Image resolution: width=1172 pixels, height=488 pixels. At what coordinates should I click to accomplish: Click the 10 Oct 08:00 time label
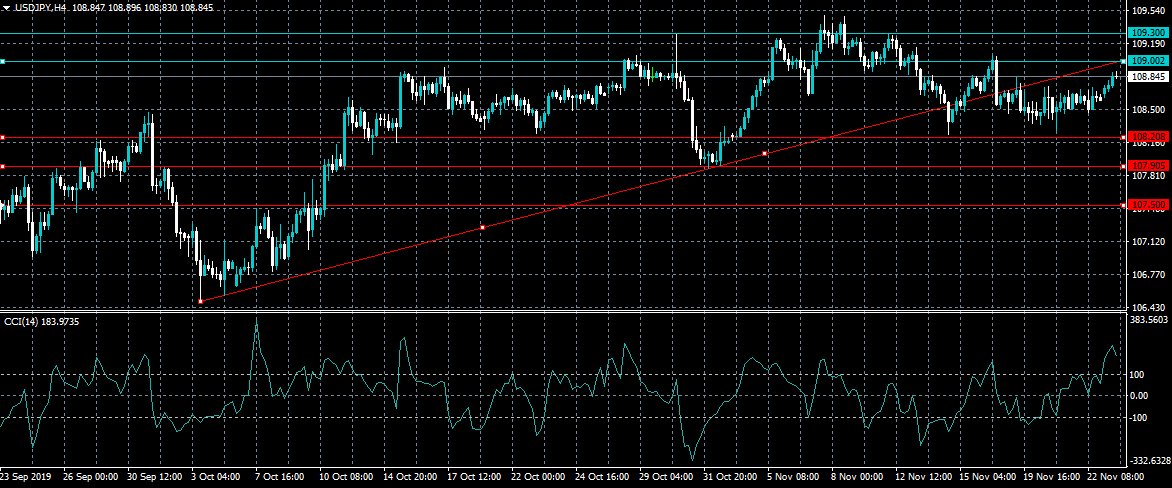click(348, 476)
